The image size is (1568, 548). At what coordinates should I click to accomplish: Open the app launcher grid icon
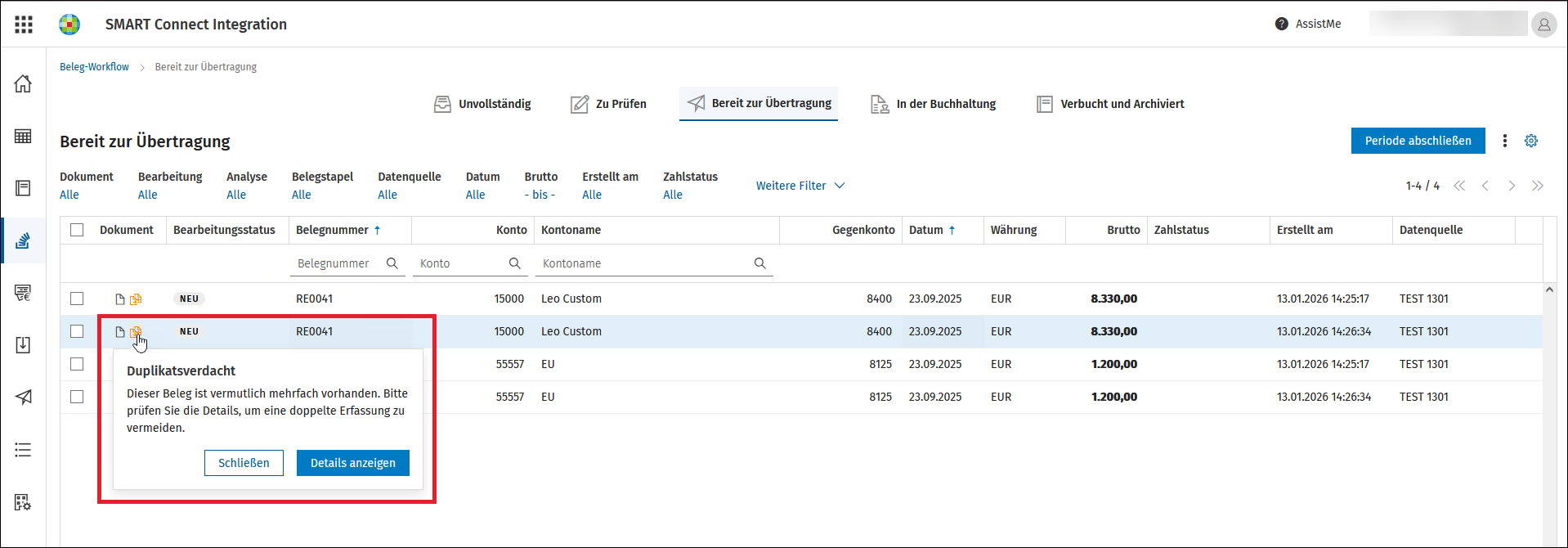click(24, 25)
